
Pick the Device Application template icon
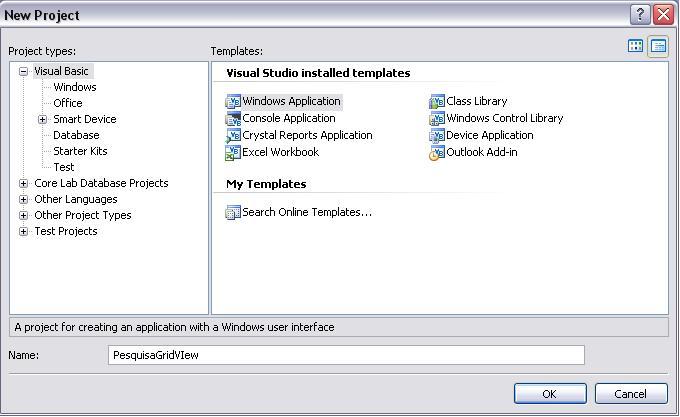(x=437, y=135)
